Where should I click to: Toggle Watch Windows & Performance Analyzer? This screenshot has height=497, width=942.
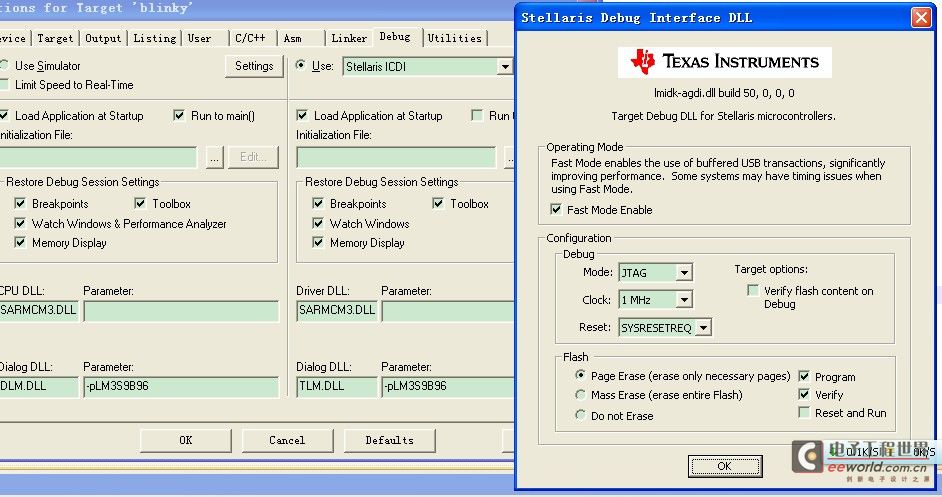pyautogui.click(x=20, y=223)
